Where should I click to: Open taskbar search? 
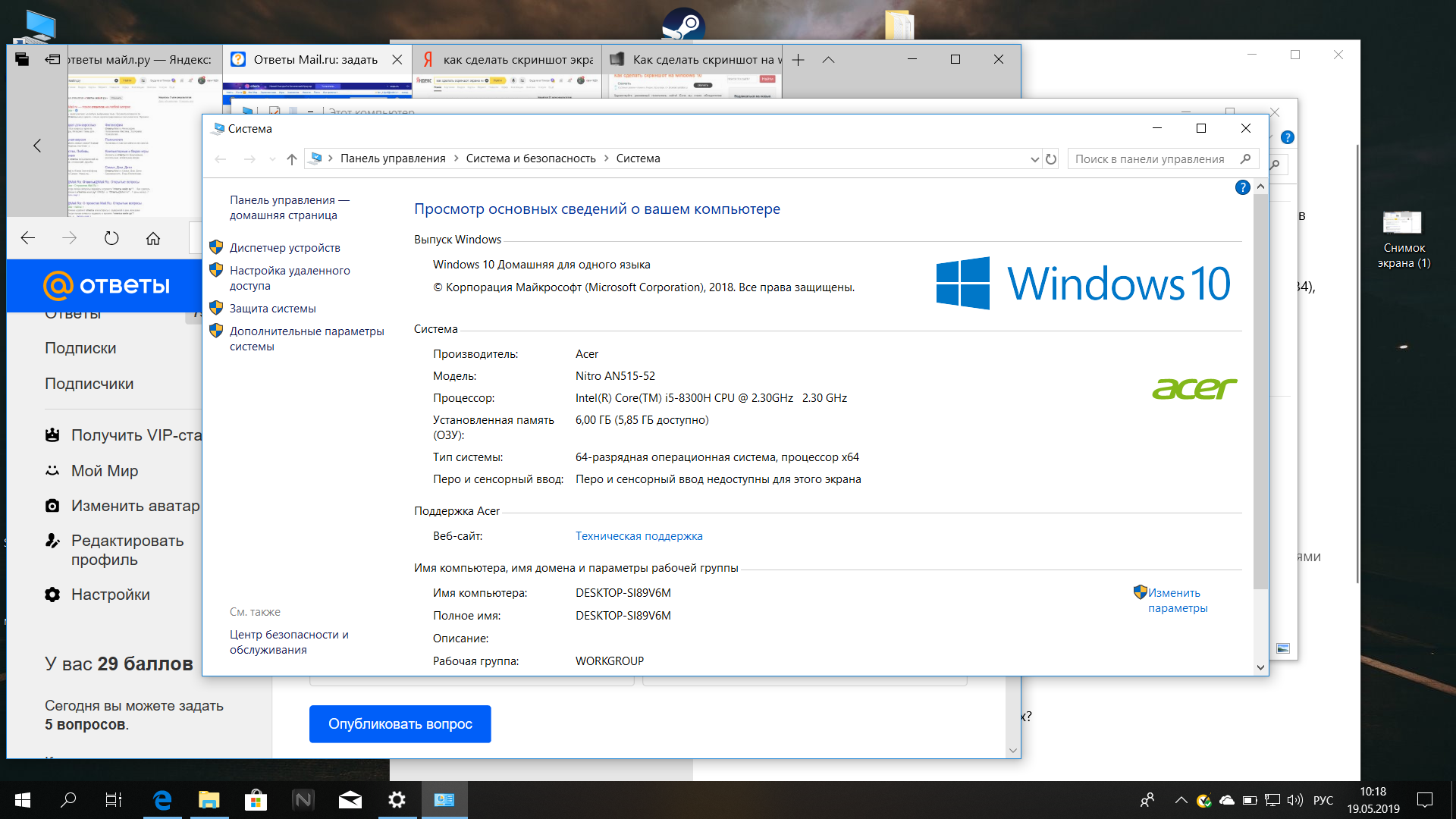(68, 800)
